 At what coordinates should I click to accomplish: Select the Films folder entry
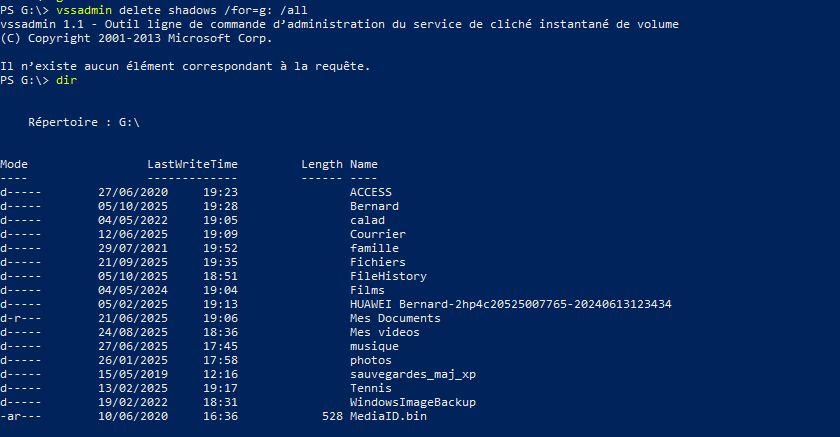pos(367,290)
